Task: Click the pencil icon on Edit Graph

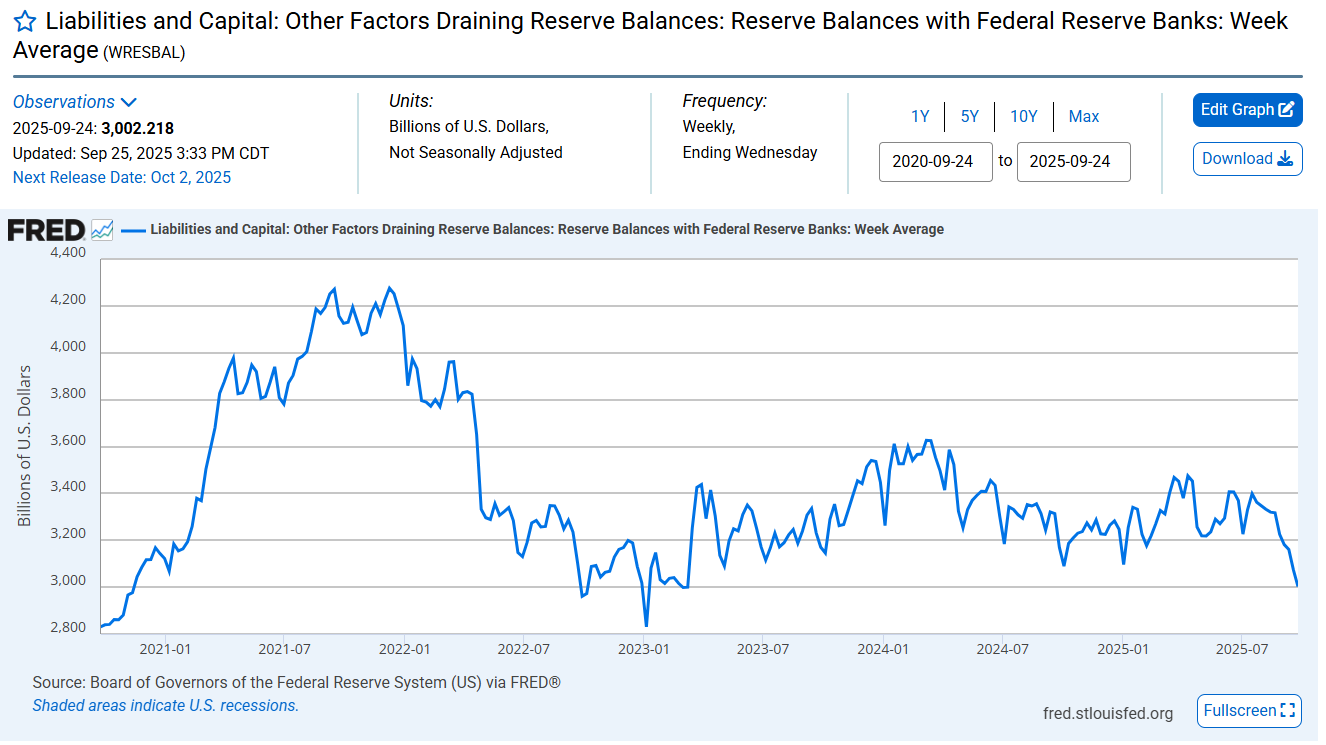Action: (x=1287, y=110)
